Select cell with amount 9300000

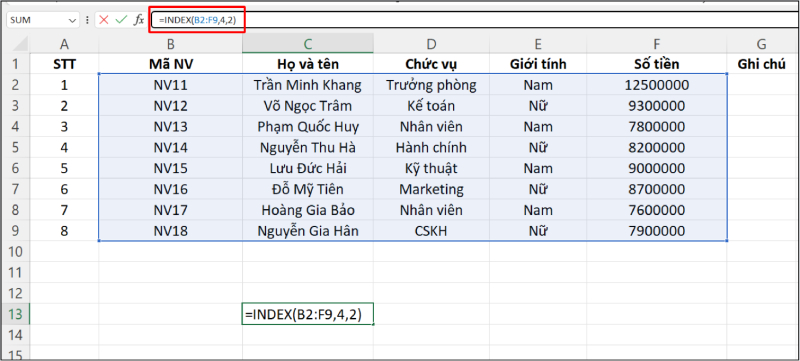(x=657, y=106)
